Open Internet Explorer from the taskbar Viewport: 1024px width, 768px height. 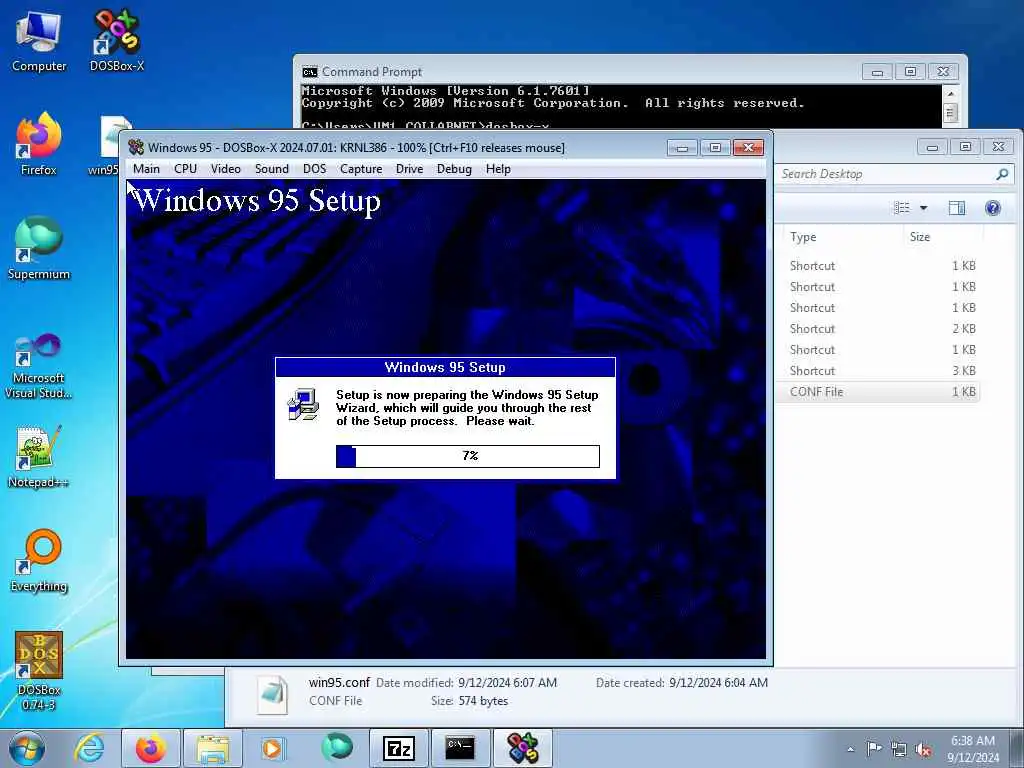(x=89, y=748)
